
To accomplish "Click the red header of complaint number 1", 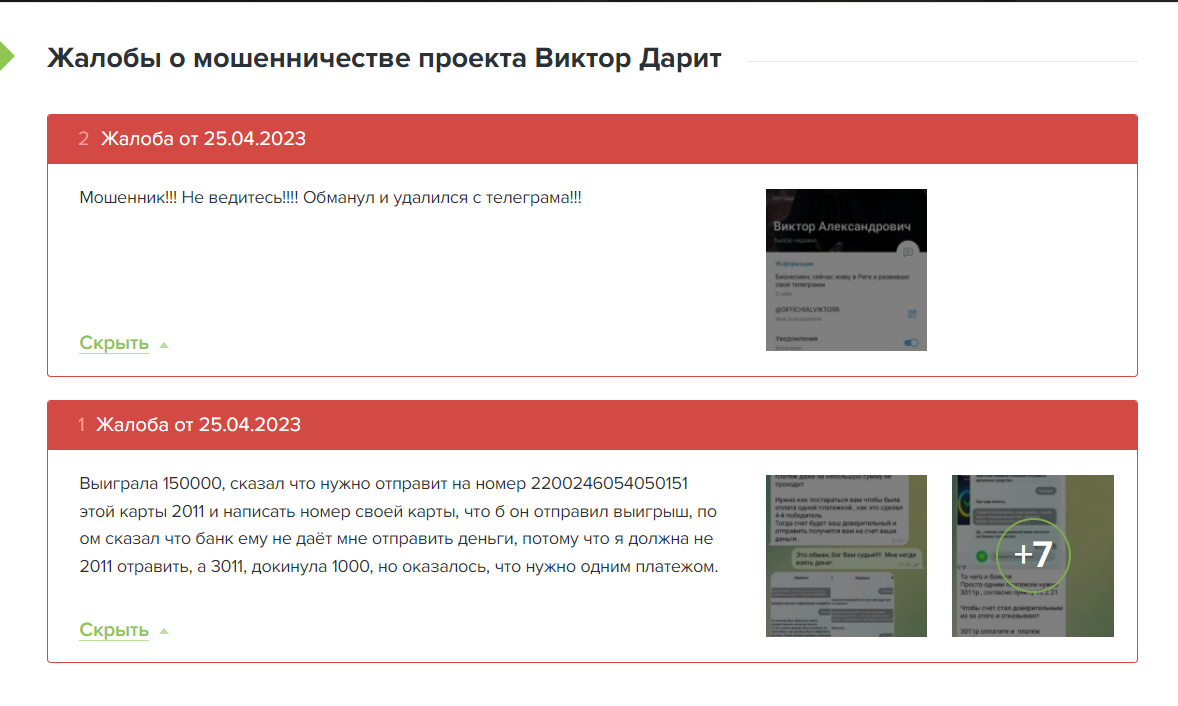I will coord(592,425).
